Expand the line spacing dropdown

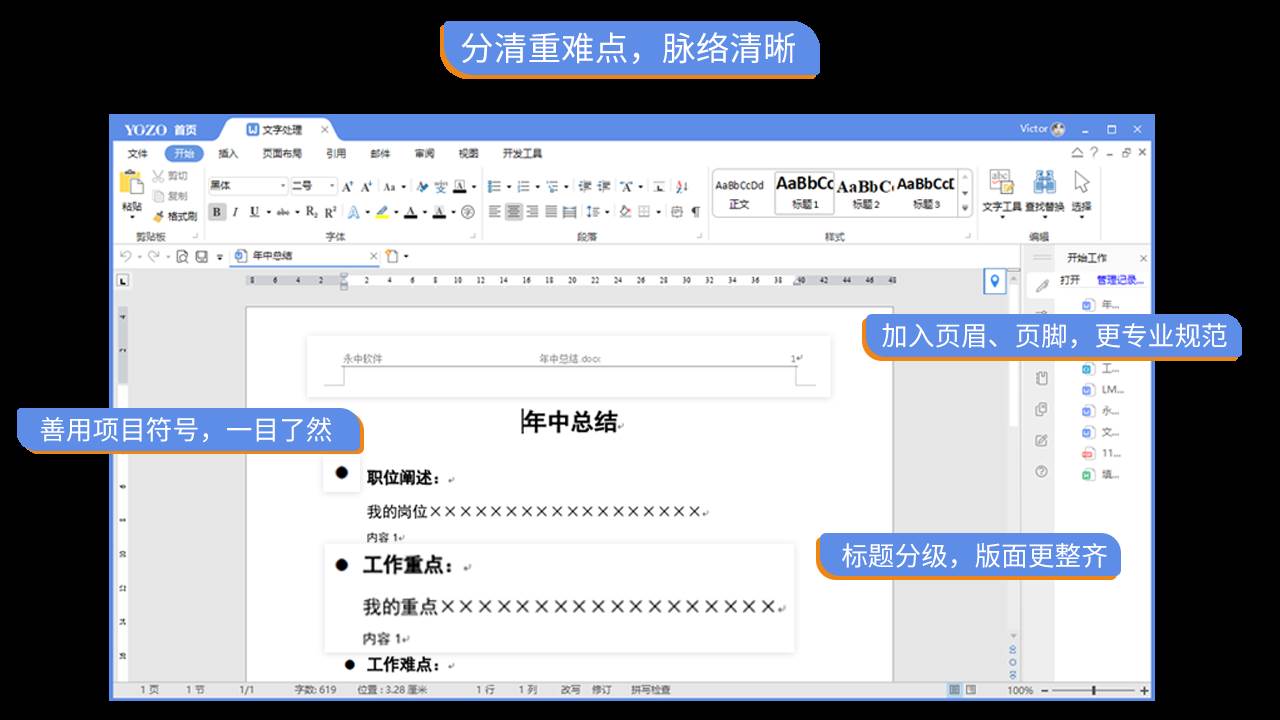point(606,212)
